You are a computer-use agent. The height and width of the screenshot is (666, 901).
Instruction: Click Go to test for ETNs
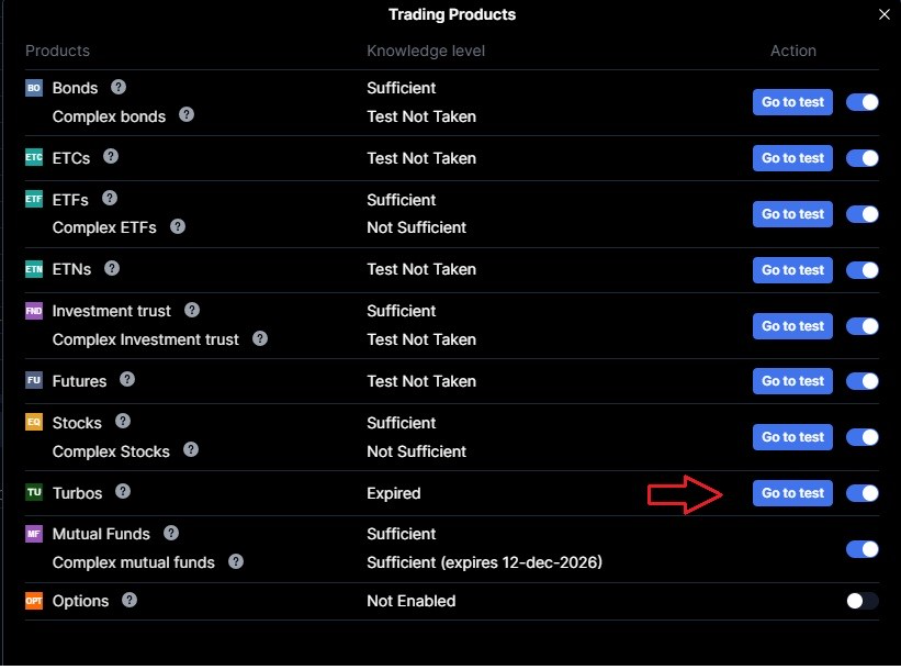(x=792, y=270)
